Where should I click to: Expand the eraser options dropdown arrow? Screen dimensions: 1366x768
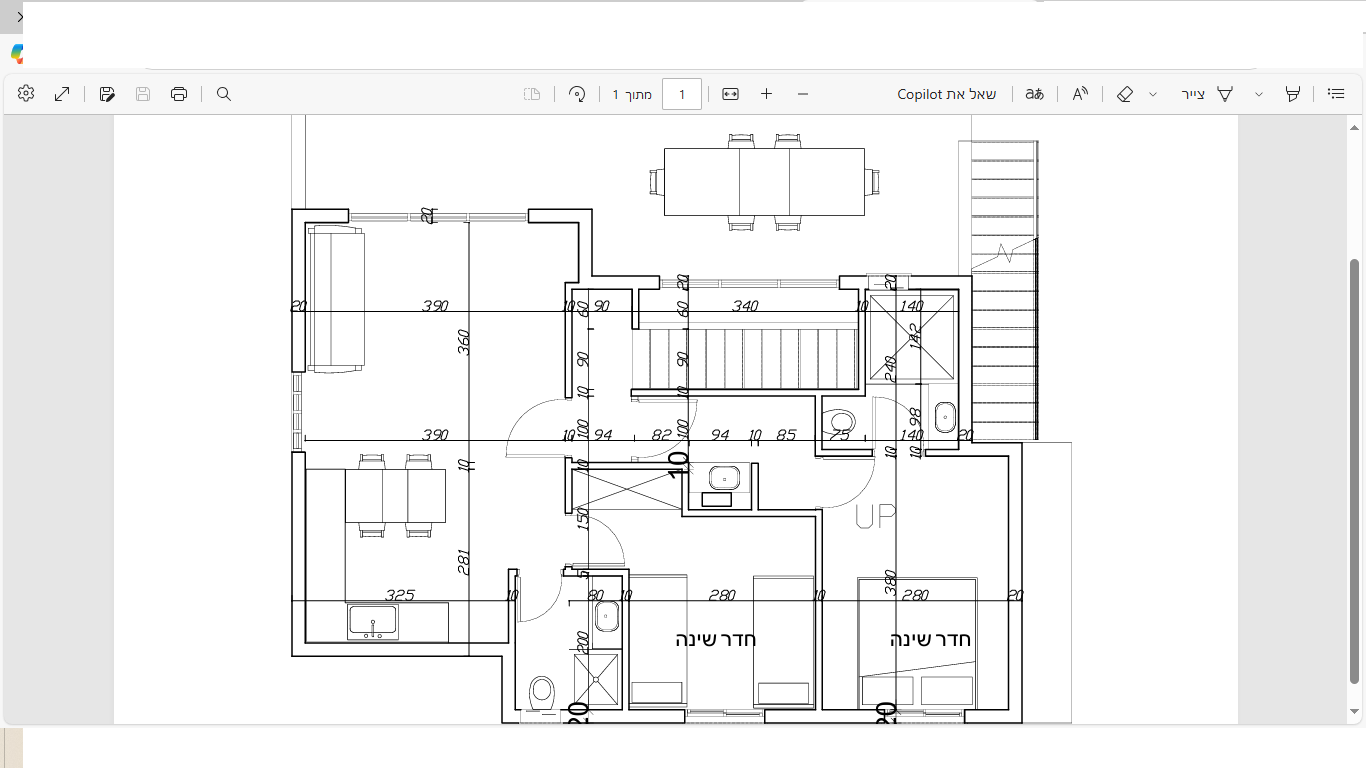point(1153,94)
